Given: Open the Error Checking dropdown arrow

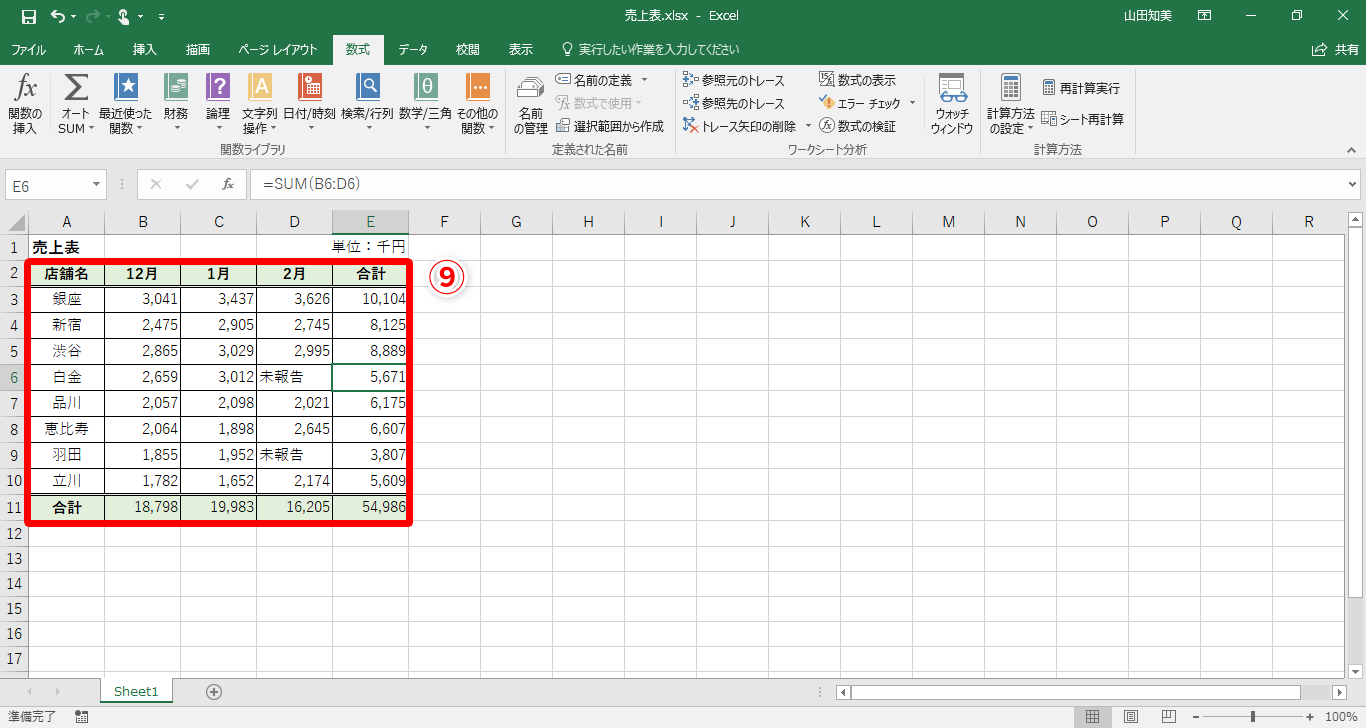Looking at the screenshot, I should point(912,103).
